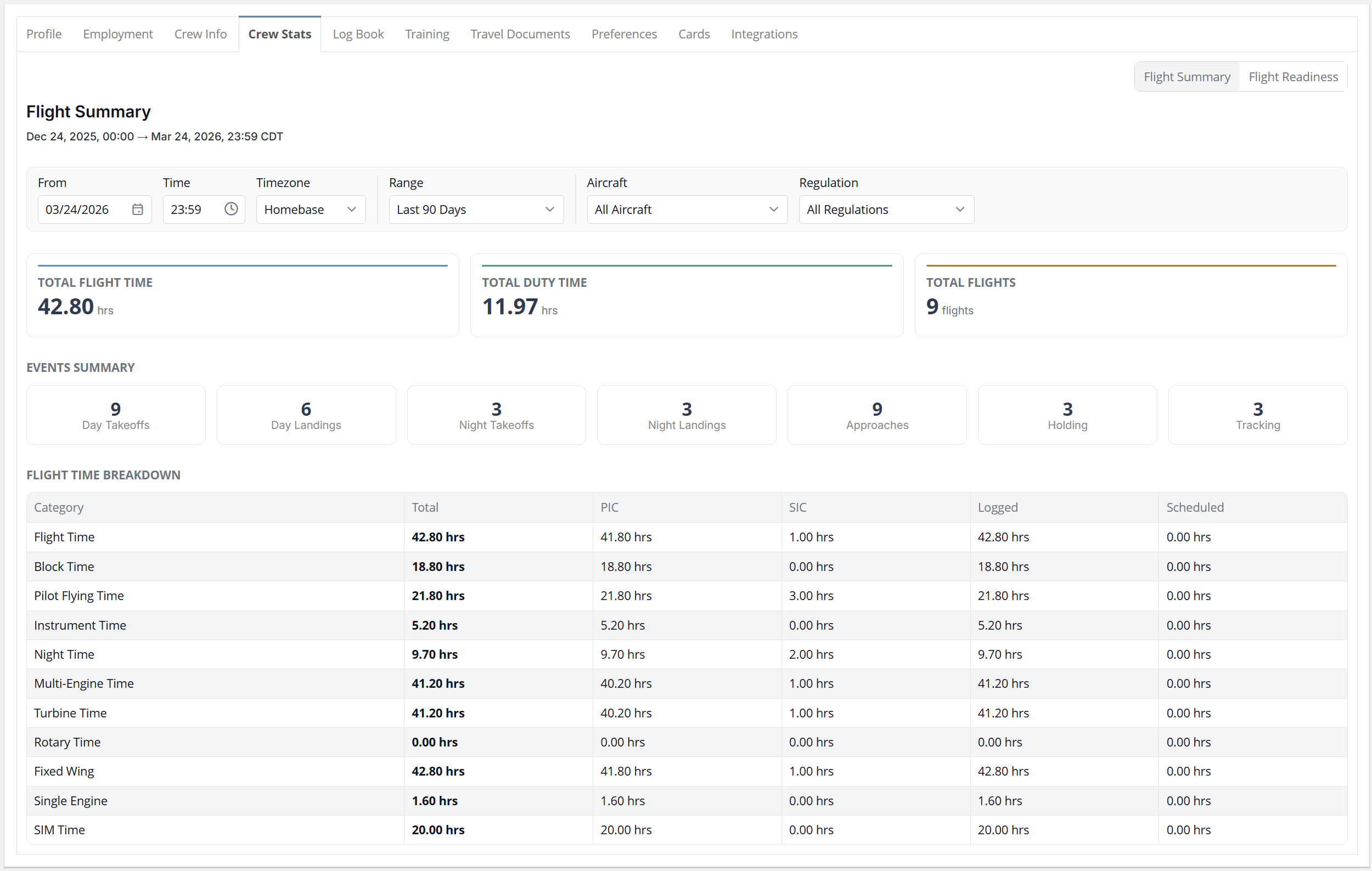Viewport: 1372px width, 871px height.
Task: Click the Total Flight Time card
Action: click(x=242, y=296)
